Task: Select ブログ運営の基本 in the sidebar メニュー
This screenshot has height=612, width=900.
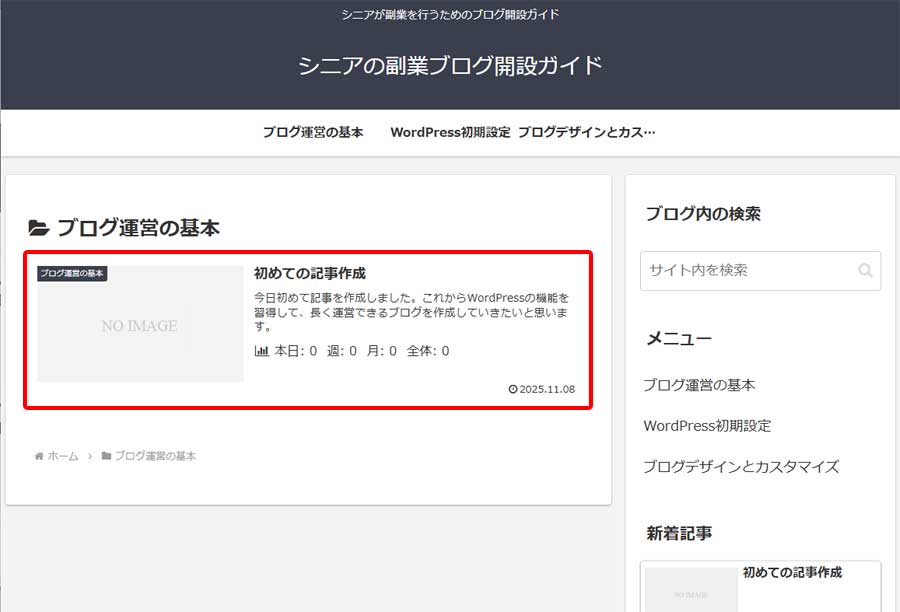Action: (x=699, y=384)
